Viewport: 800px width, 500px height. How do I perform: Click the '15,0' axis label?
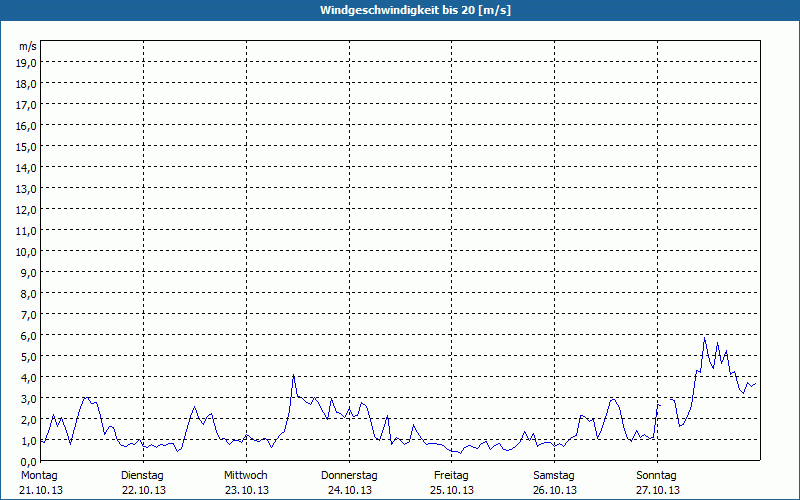[x=26, y=147]
